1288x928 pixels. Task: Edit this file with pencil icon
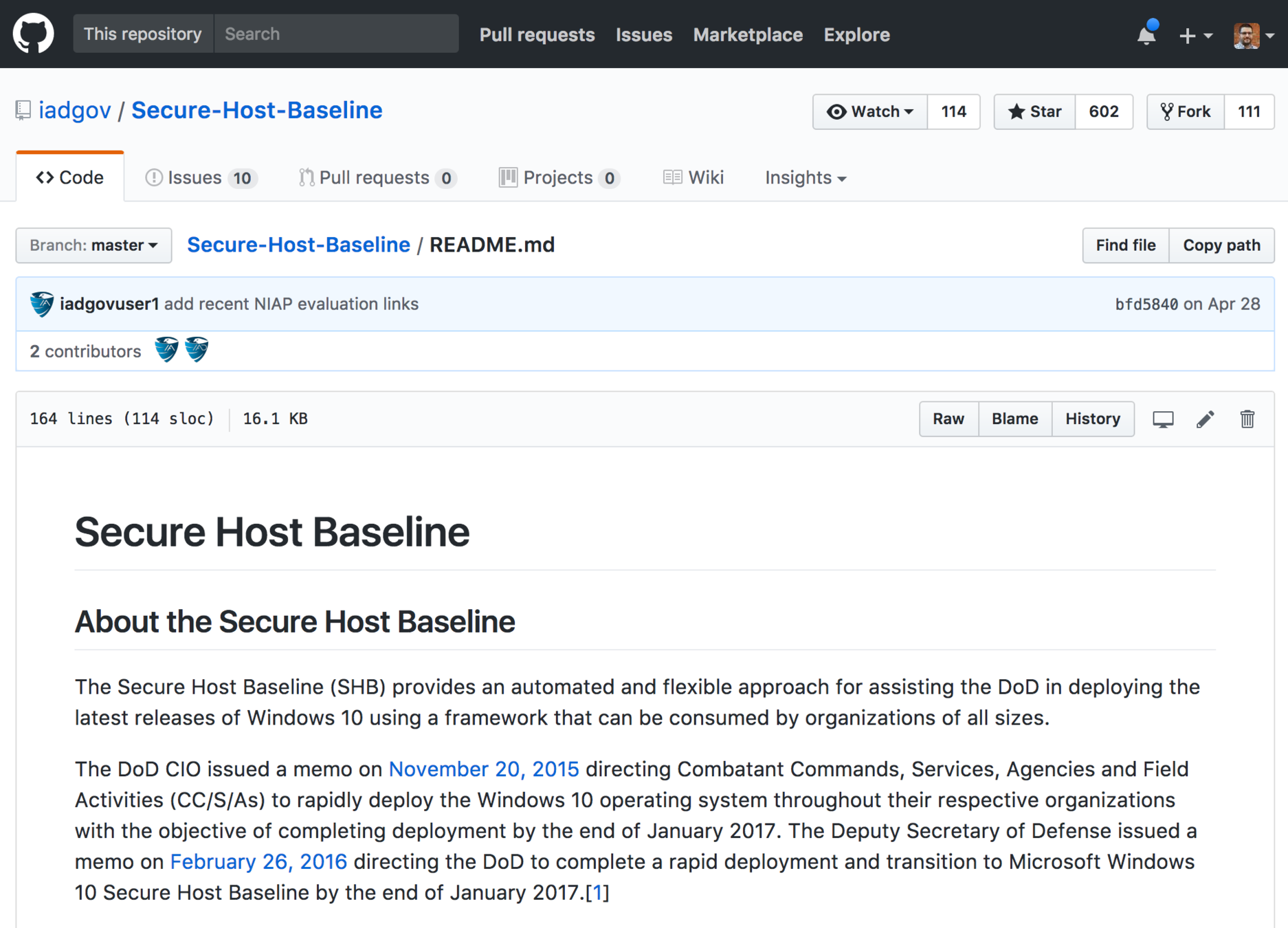(x=1205, y=419)
